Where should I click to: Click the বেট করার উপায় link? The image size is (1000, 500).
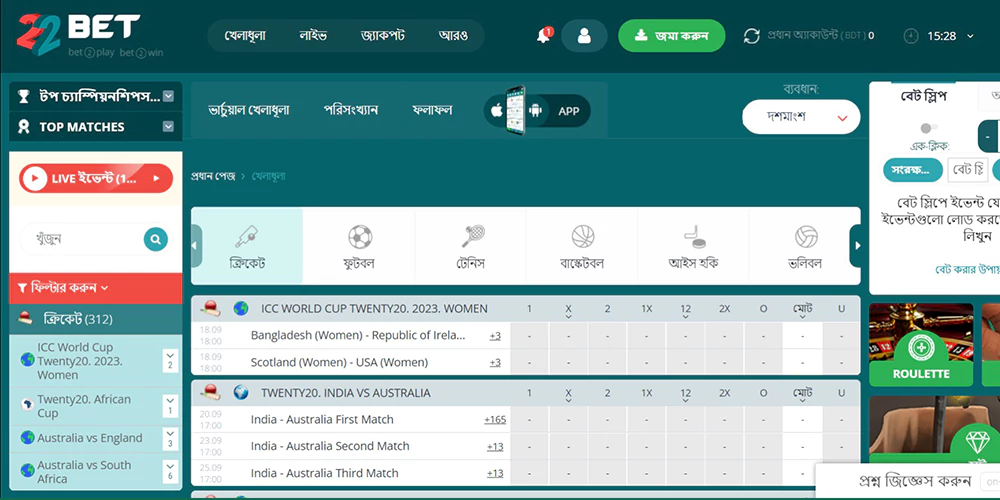967,270
